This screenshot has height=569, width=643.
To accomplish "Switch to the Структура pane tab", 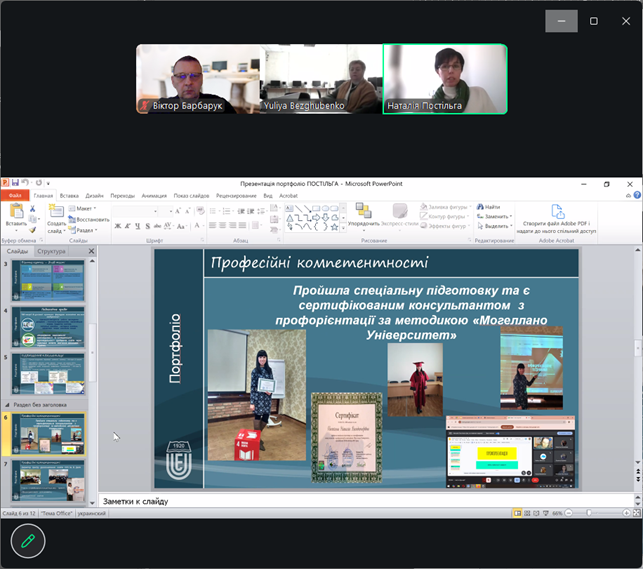I will point(51,251).
